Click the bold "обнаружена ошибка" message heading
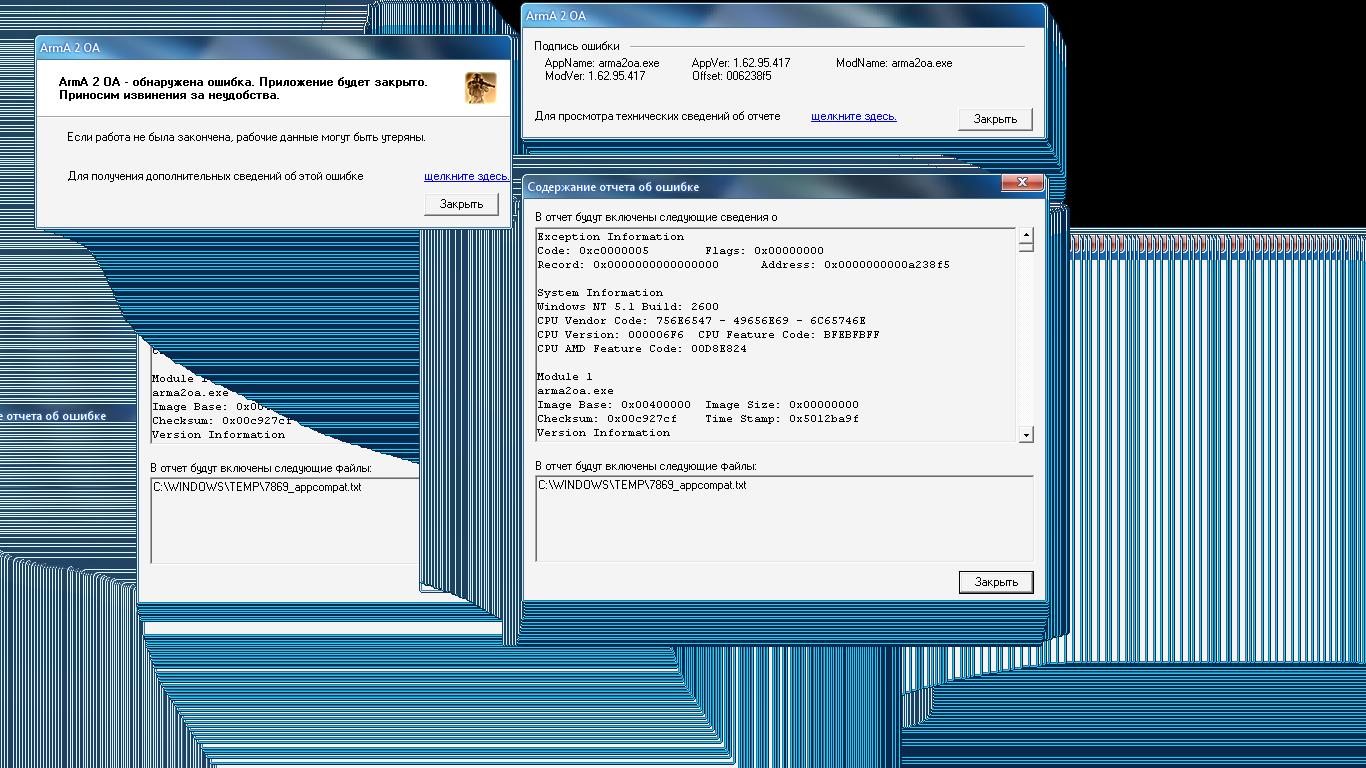1366x768 pixels. (x=243, y=88)
